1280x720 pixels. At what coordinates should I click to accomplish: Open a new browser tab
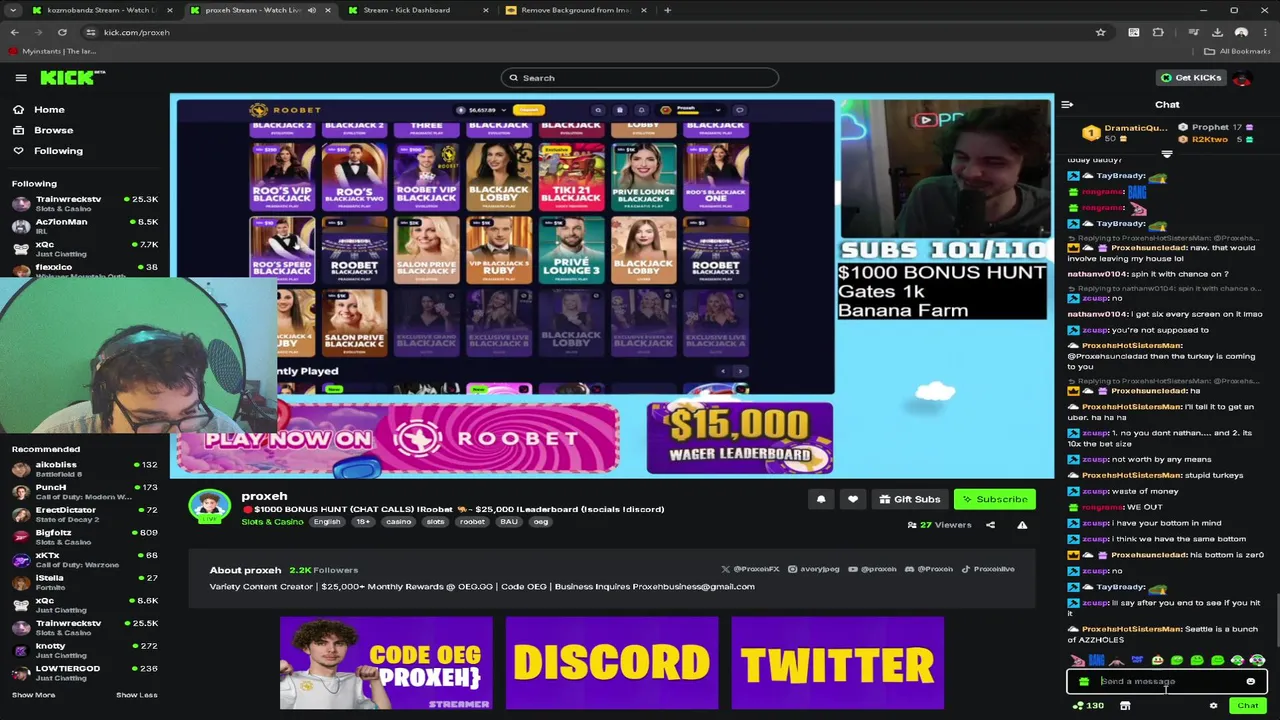(x=667, y=10)
